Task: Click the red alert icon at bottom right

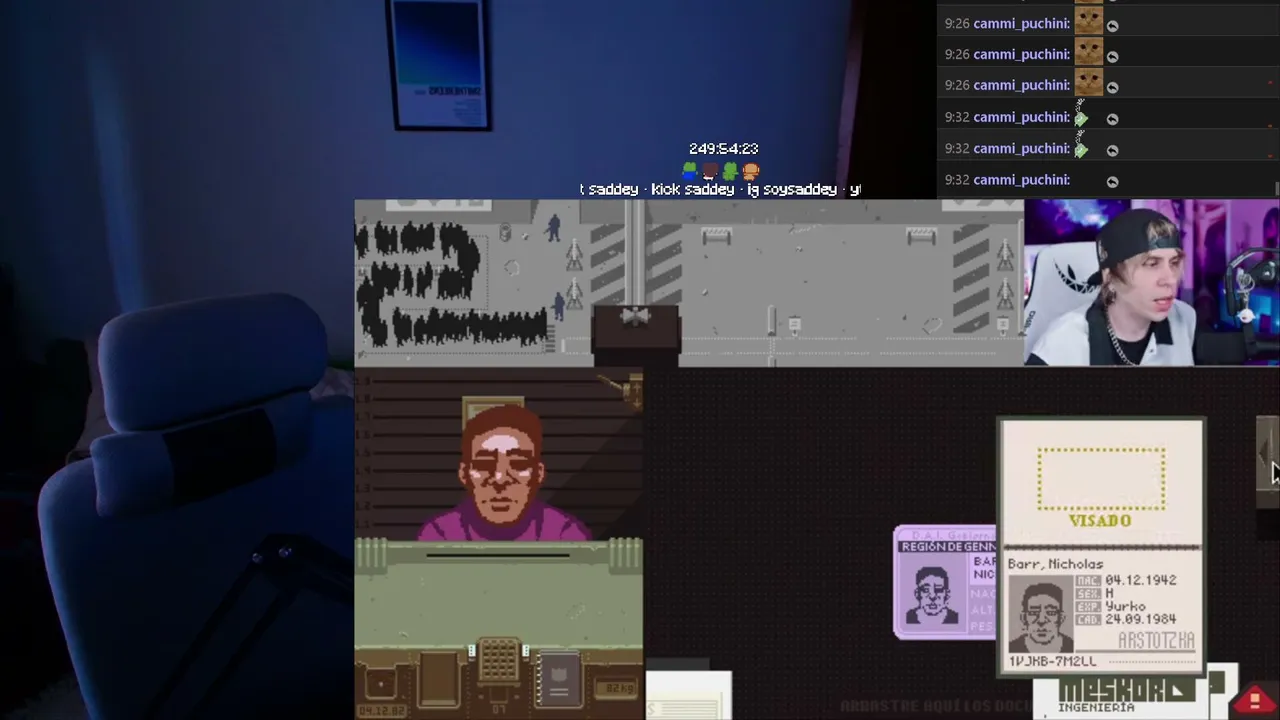Action: pyautogui.click(x=1255, y=700)
